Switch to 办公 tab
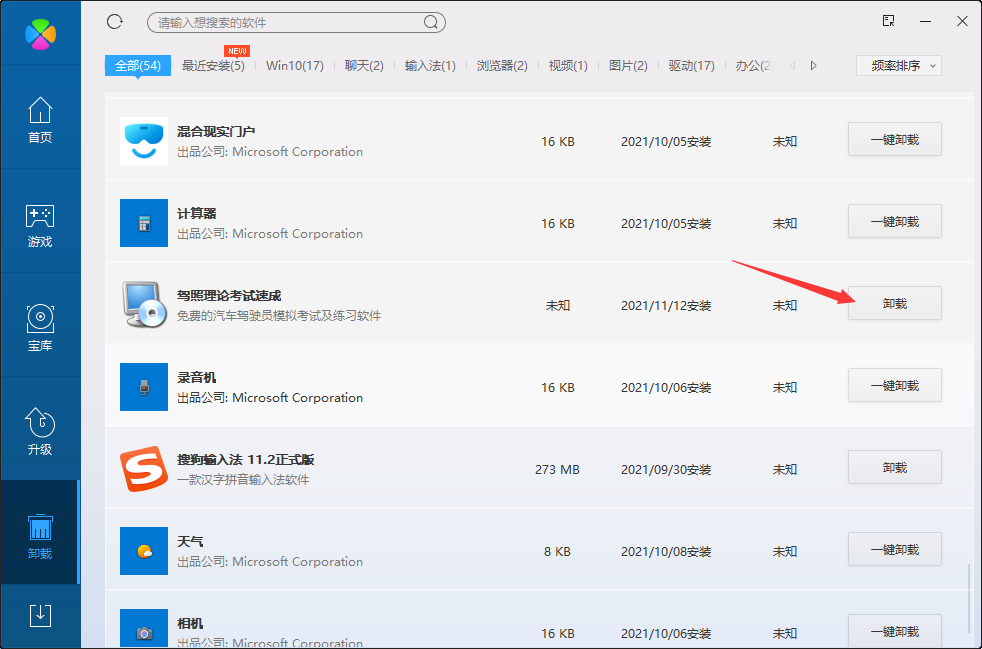 click(754, 66)
